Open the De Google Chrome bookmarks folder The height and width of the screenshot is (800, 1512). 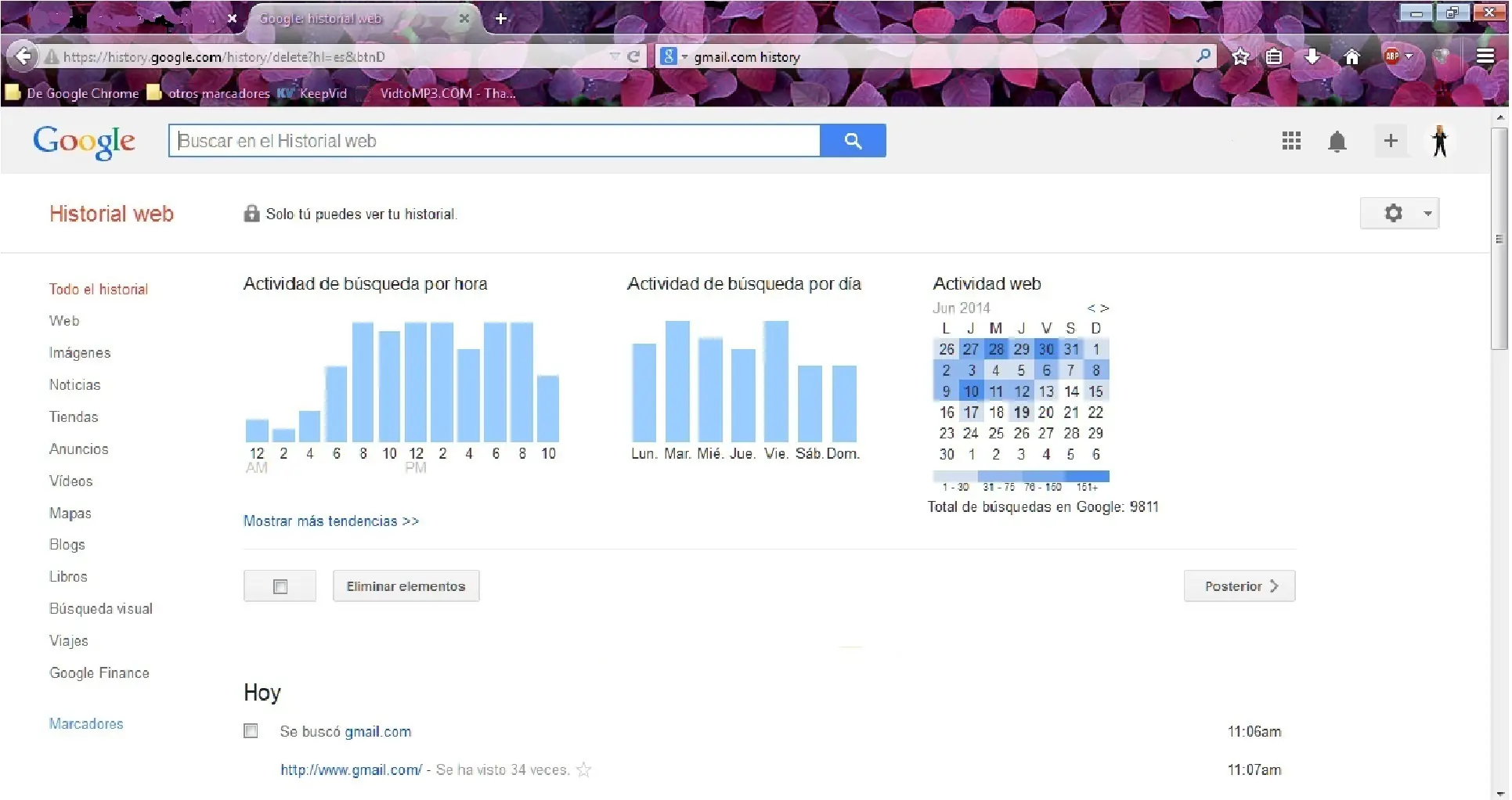pyautogui.click(x=72, y=93)
